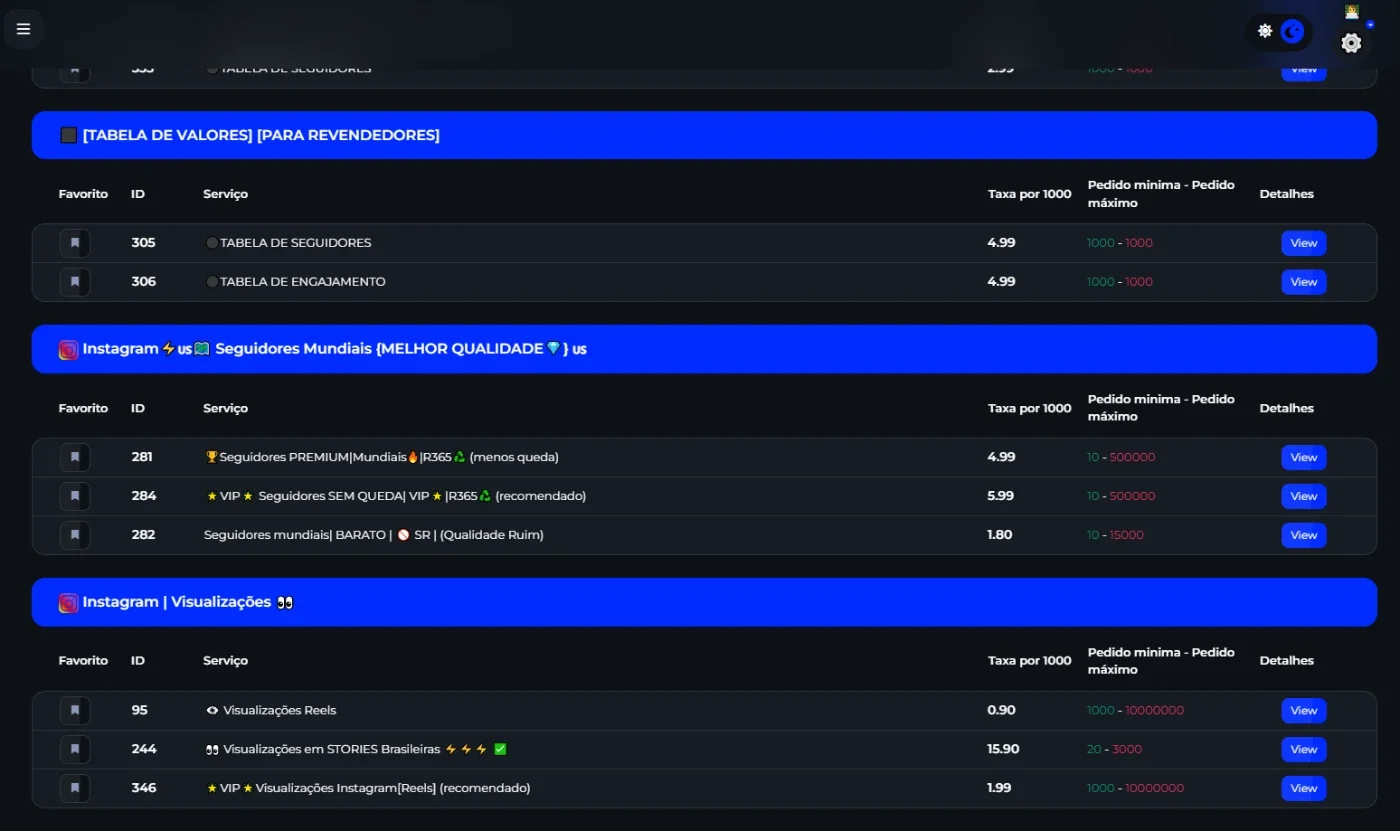Open the hamburger menu
The height and width of the screenshot is (831, 1400).
click(x=24, y=29)
